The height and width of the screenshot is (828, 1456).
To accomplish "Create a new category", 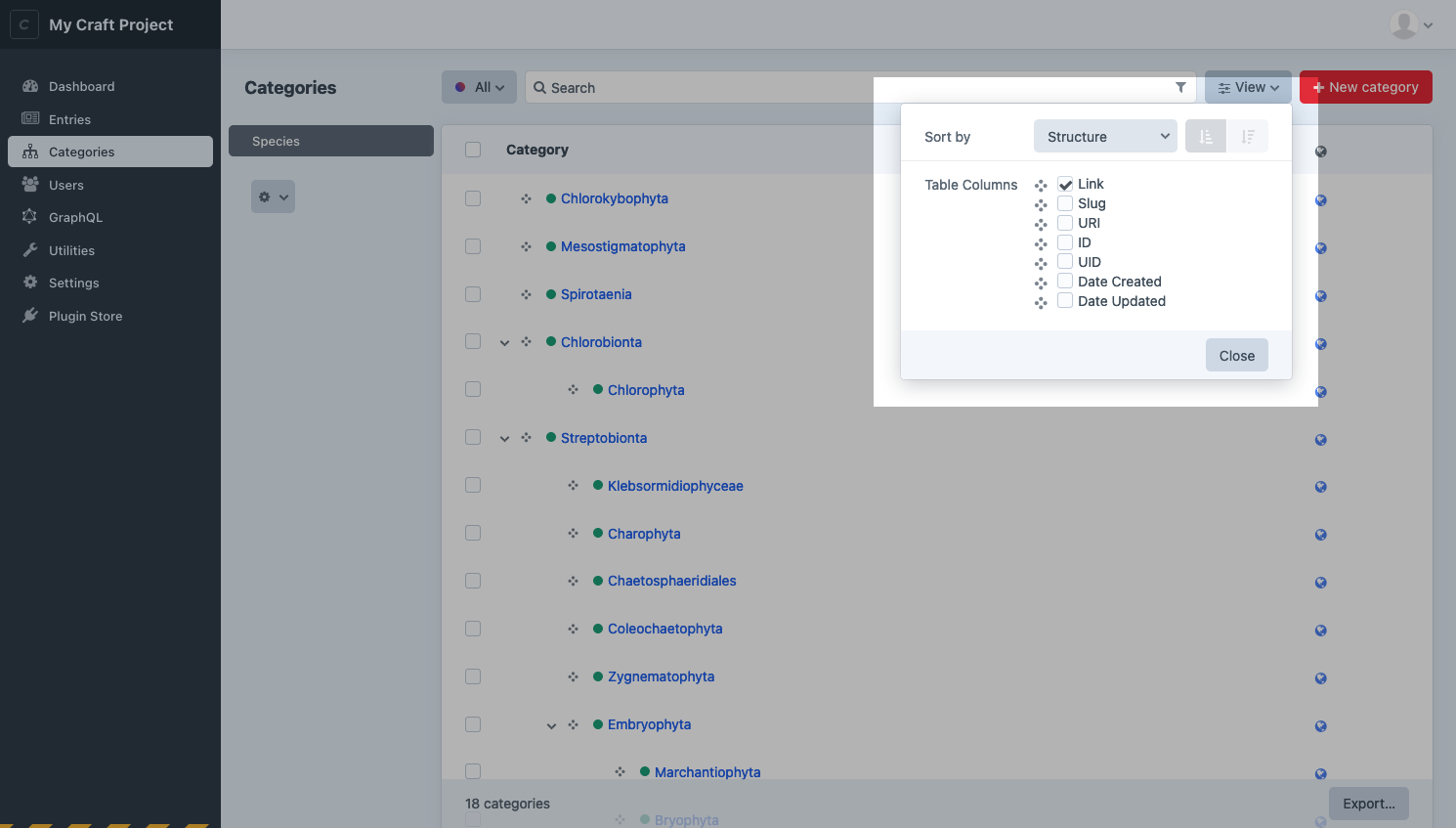I will click(1365, 87).
